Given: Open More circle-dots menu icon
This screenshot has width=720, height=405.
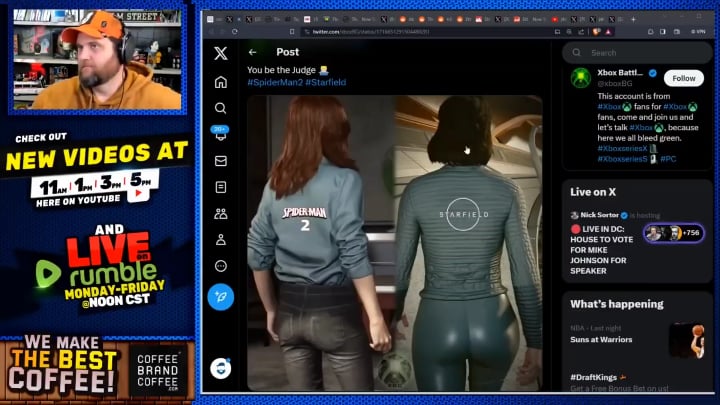Looking at the screenshot, I should coord(220,266).
